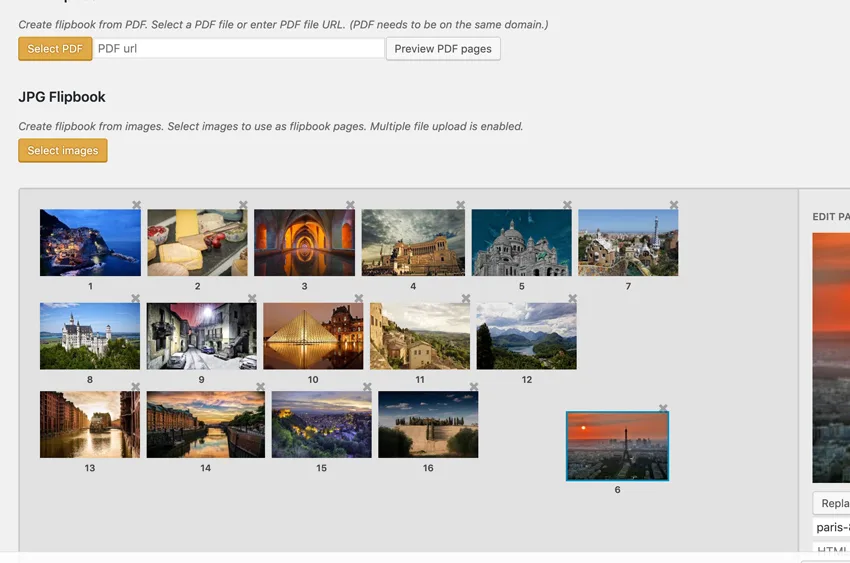Delete page 14 canal image via X icon
Image resolution: width=850 pixels, height=563 pixels.
pos(261,386)
